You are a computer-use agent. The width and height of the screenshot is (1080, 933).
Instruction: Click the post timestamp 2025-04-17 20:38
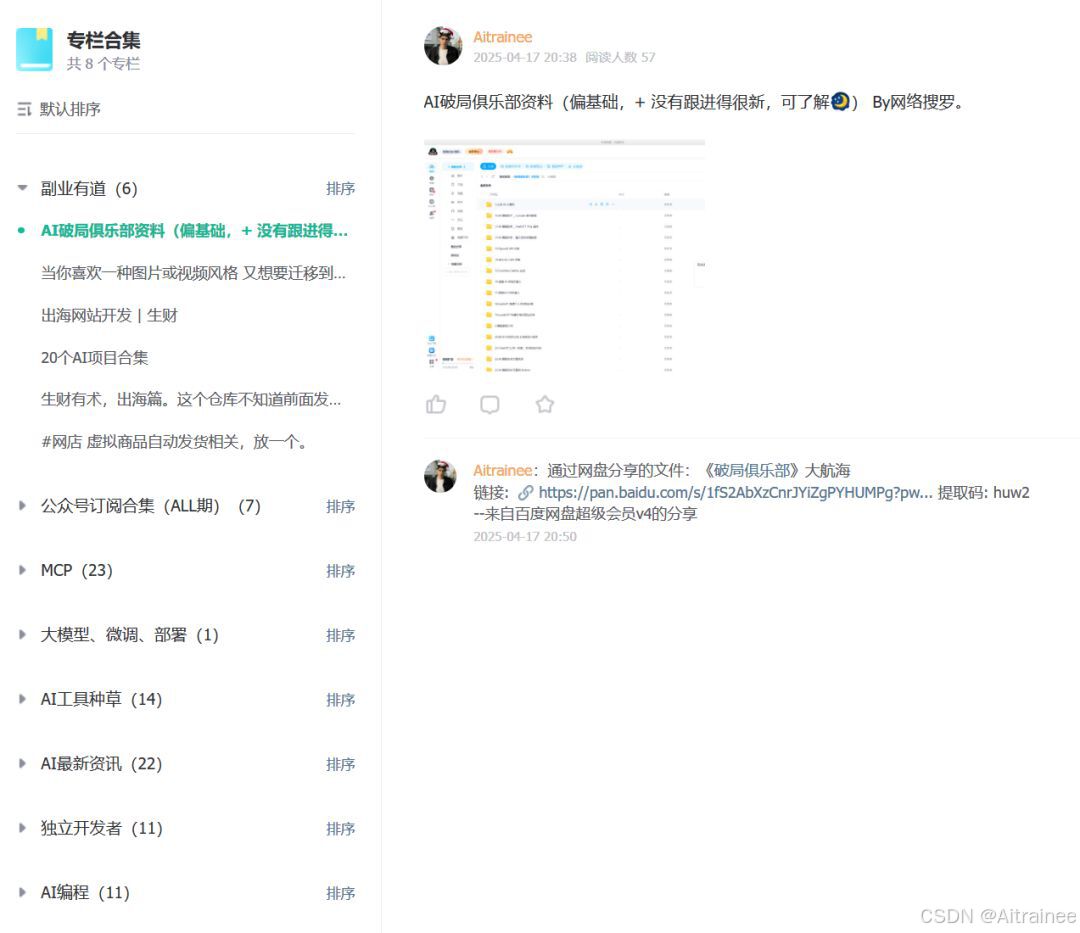pyautogui.click(x=525, y=57)
